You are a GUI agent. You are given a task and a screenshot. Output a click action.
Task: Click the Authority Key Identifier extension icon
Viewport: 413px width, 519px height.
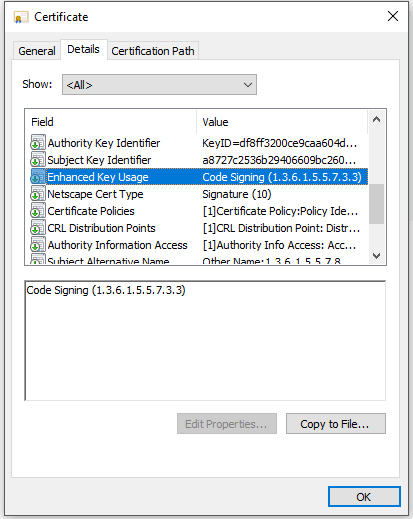(x=37, y=142)
